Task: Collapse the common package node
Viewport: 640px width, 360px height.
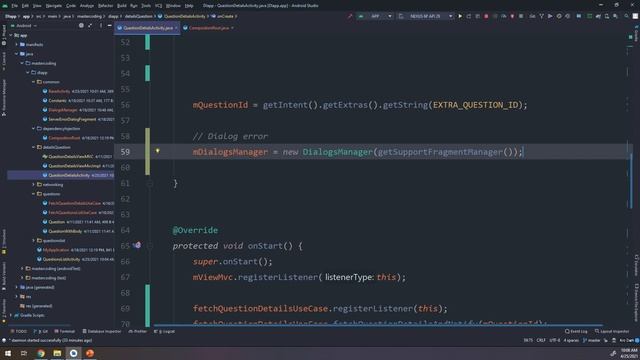Action: (33, 82)
